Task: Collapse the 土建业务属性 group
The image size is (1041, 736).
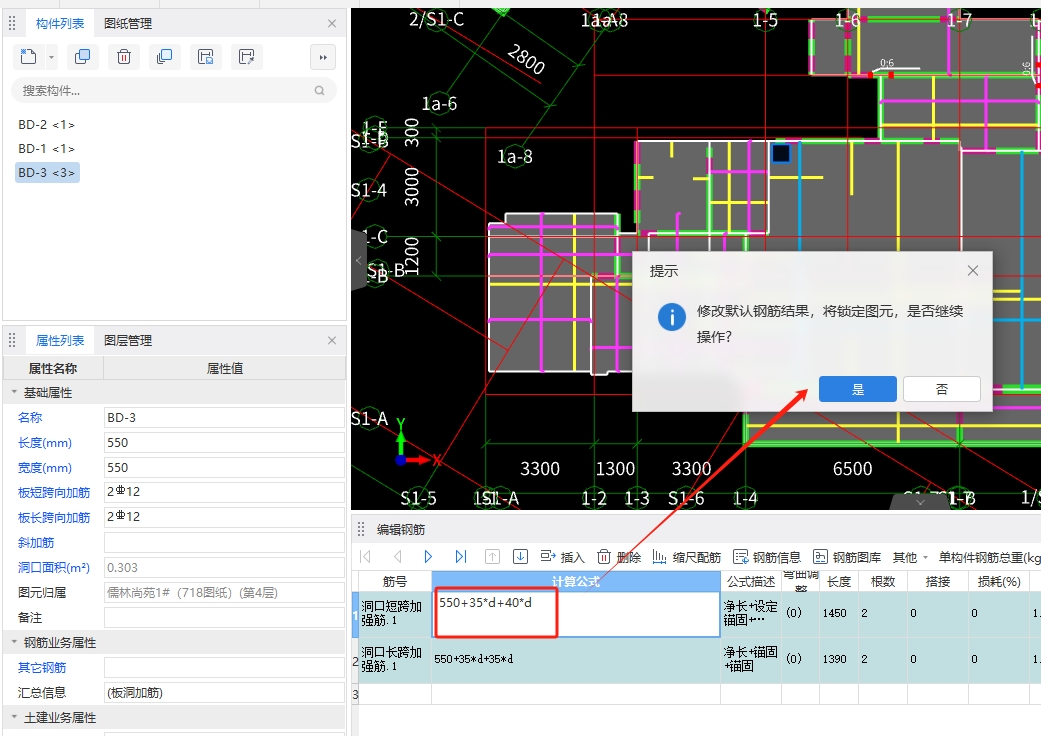Action: tap(14, 717)
